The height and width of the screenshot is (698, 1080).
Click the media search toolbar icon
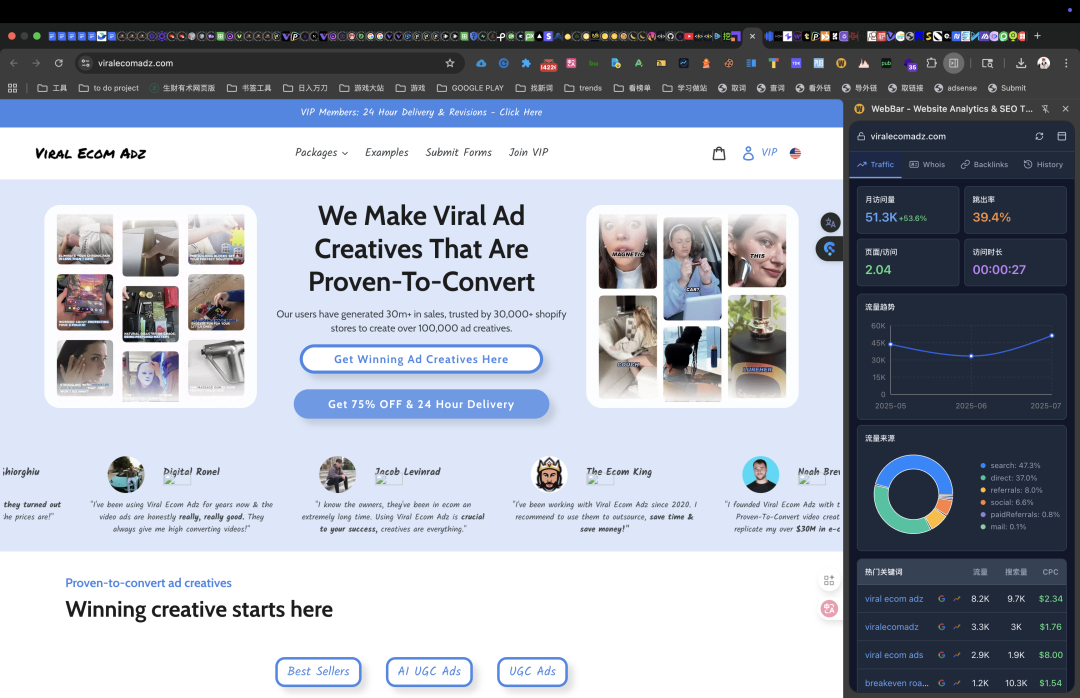point(987,63)
